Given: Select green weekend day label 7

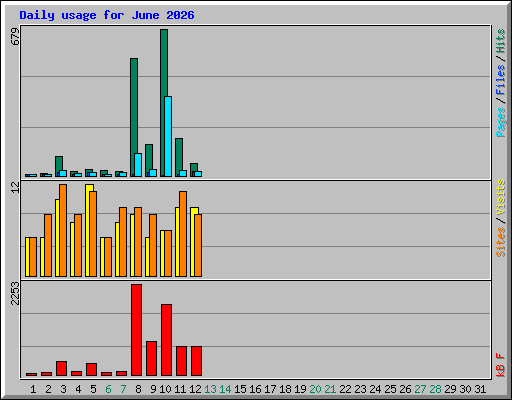Looking at the screenshot, I should (x=123, y=389).
